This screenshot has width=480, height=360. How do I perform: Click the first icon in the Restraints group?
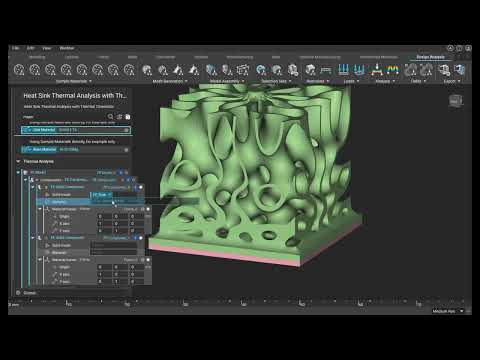[x=310, y=70]
